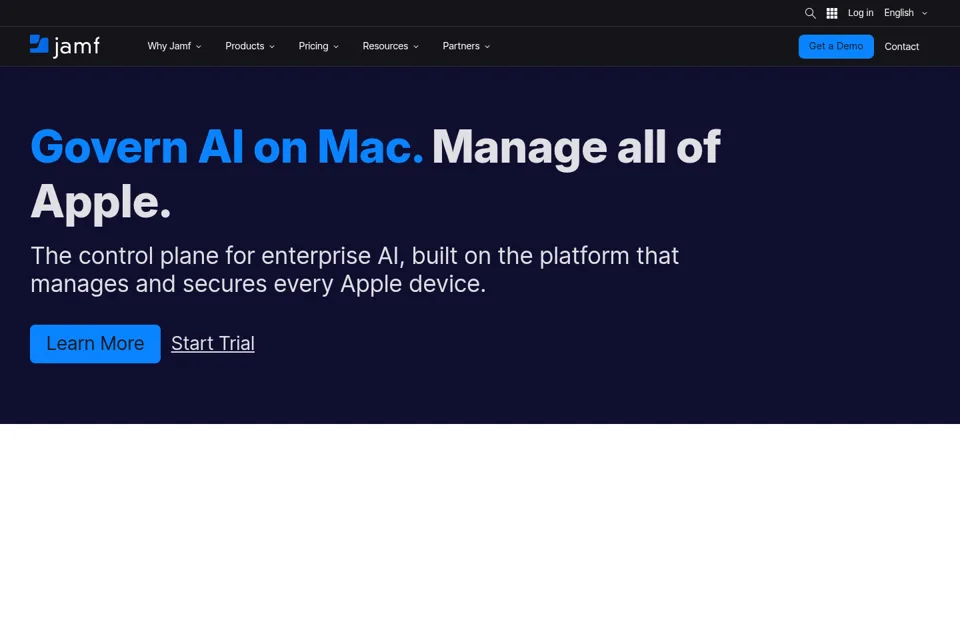Expand the Why Jamf menu
The width and height of the screenshot is (960, 640).
(174, 46)
